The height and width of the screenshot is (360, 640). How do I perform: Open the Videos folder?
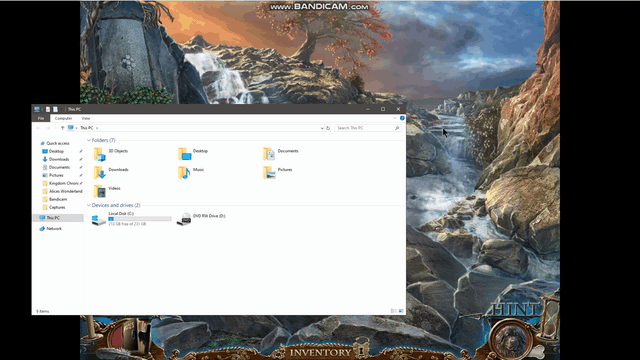107,191
